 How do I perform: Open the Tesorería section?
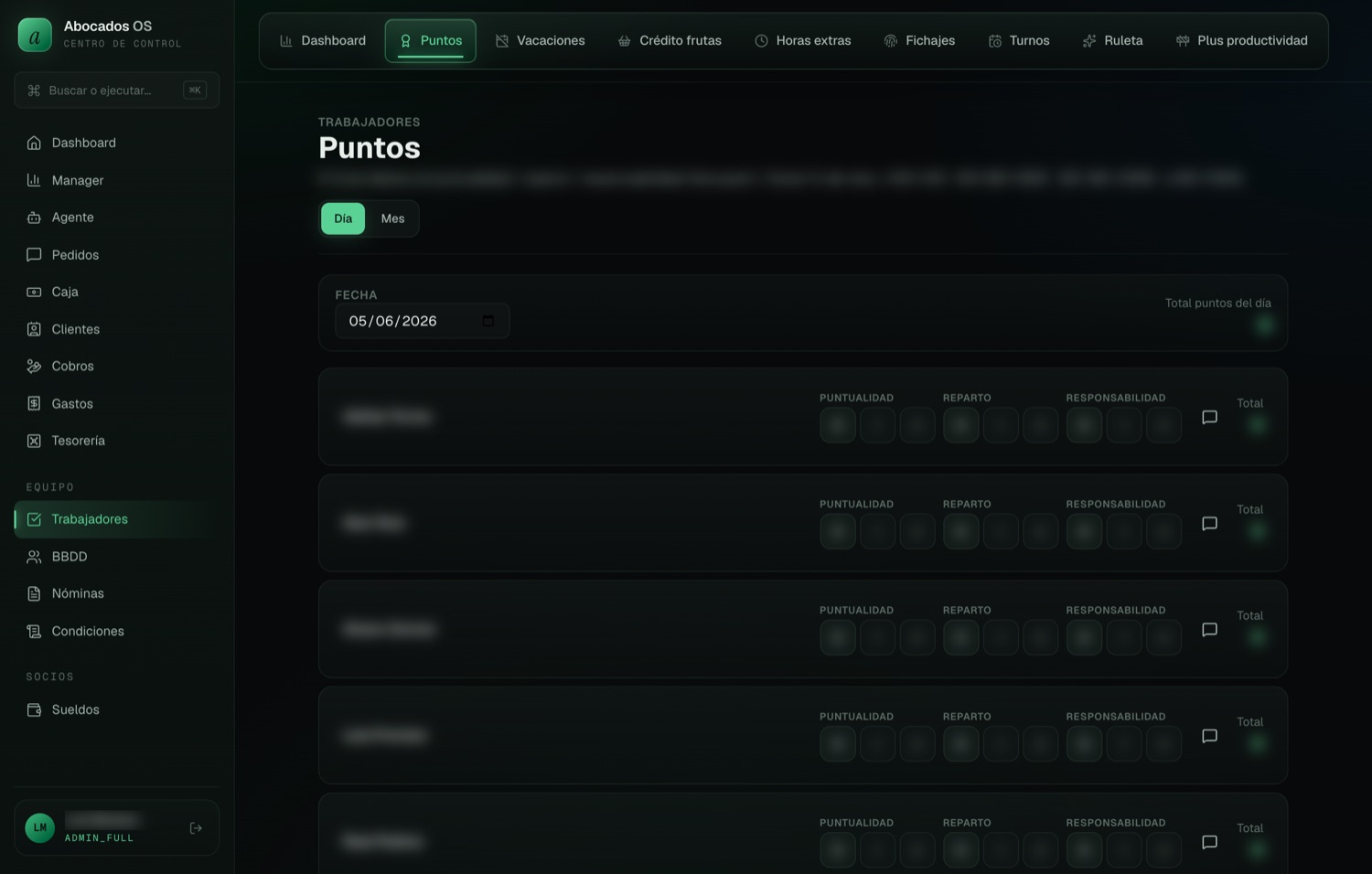(x=116, y=441)
